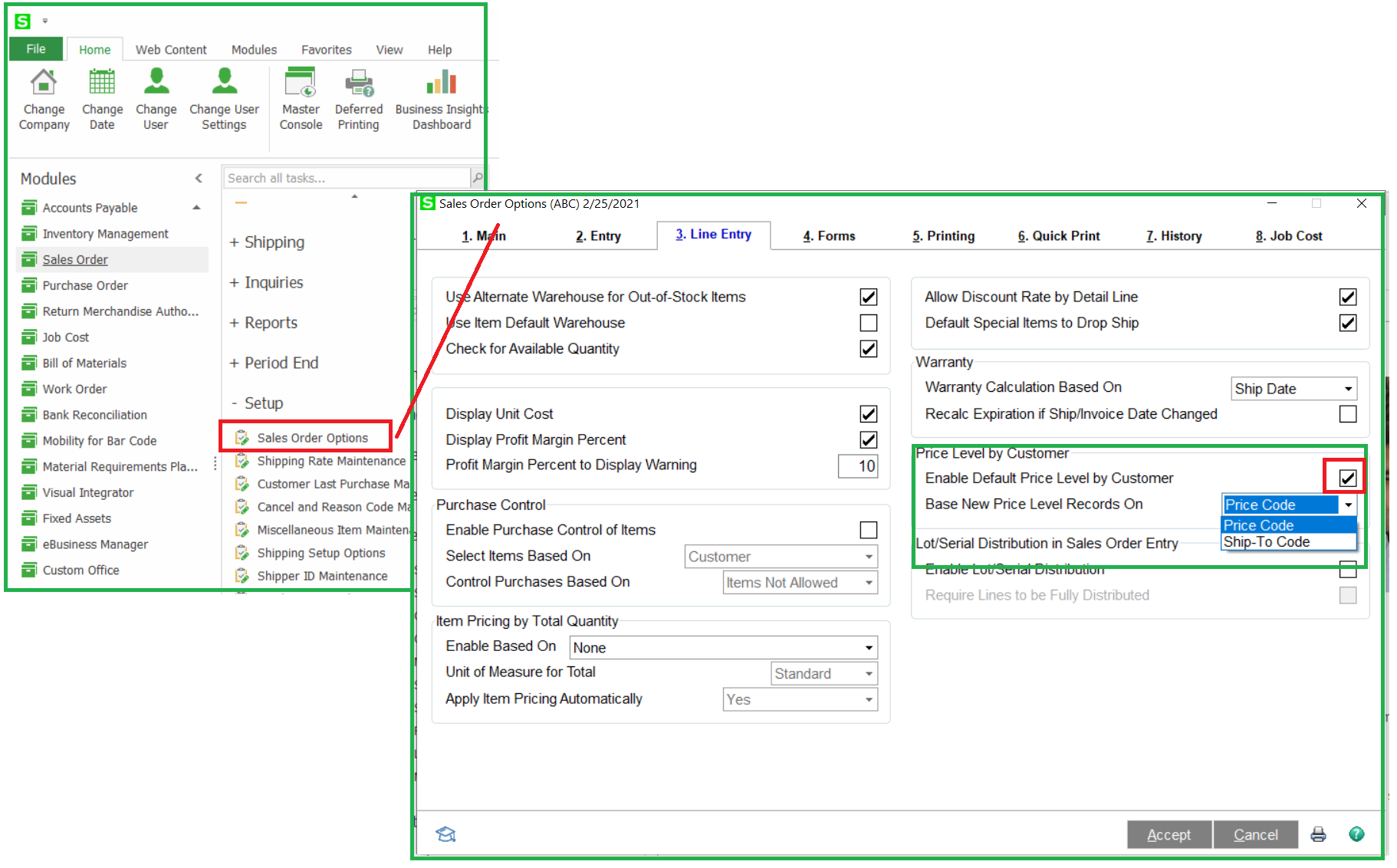This screenshot has height=868, width=1397.
Task: Click the graduation cap learning icon
Action: [x=446, y=834]
